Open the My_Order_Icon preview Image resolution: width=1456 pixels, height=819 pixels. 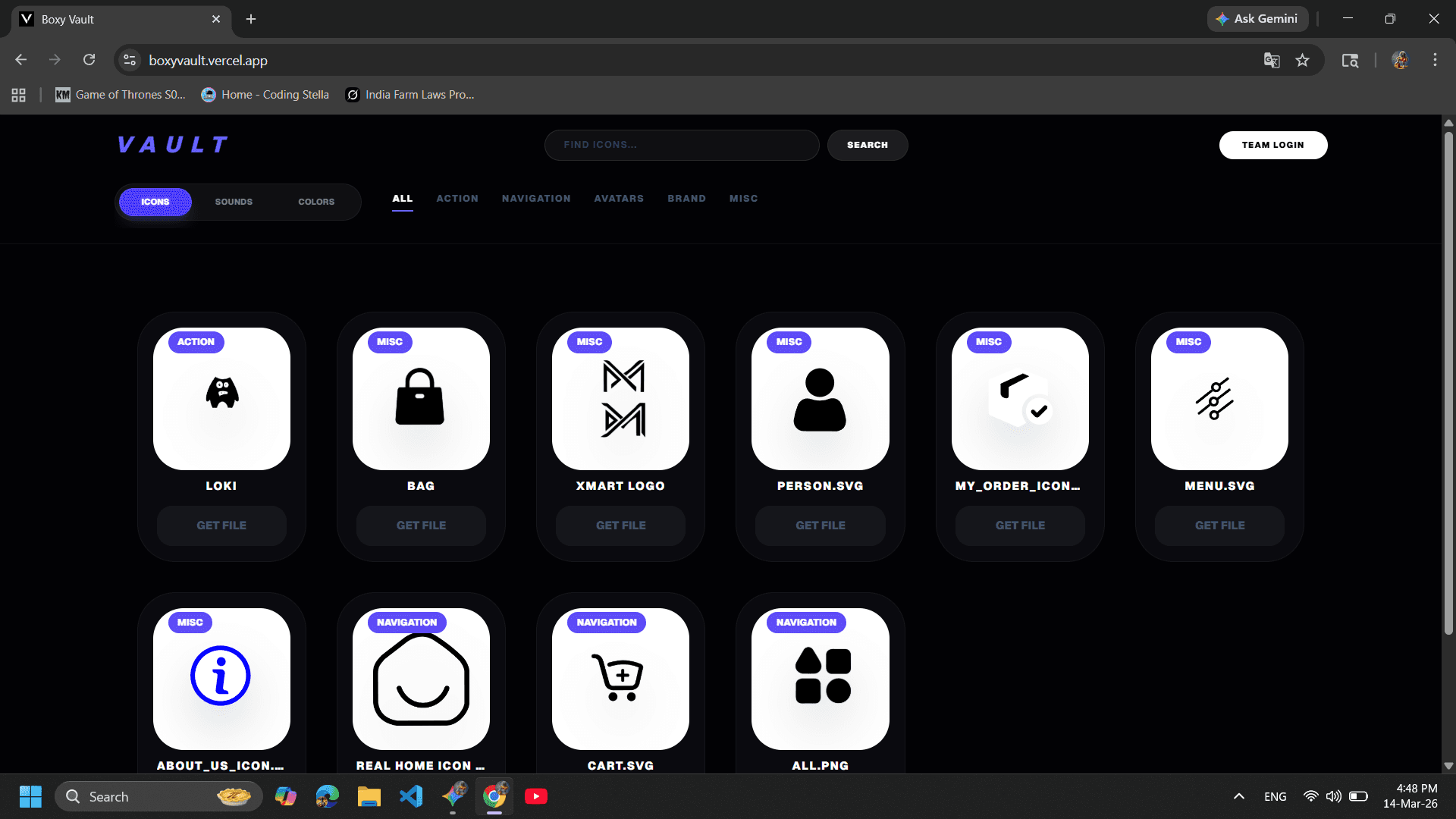click(x=1020, y=398)
